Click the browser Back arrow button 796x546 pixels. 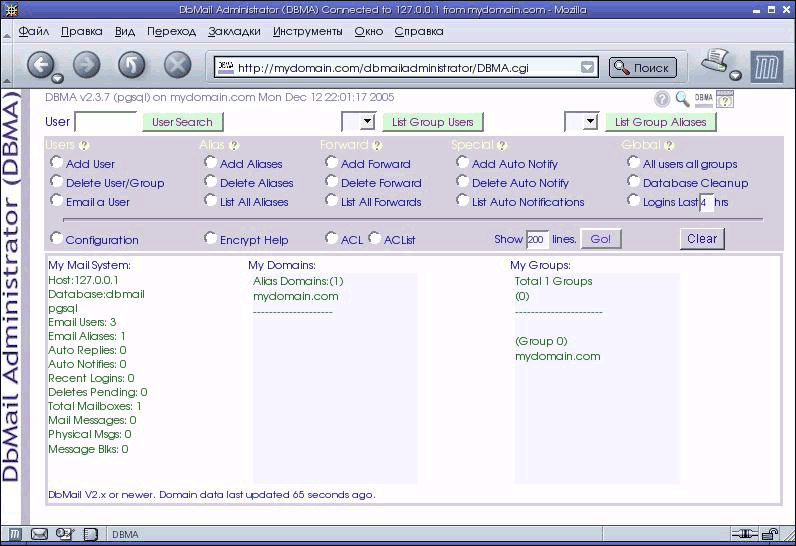click(40, 66)
